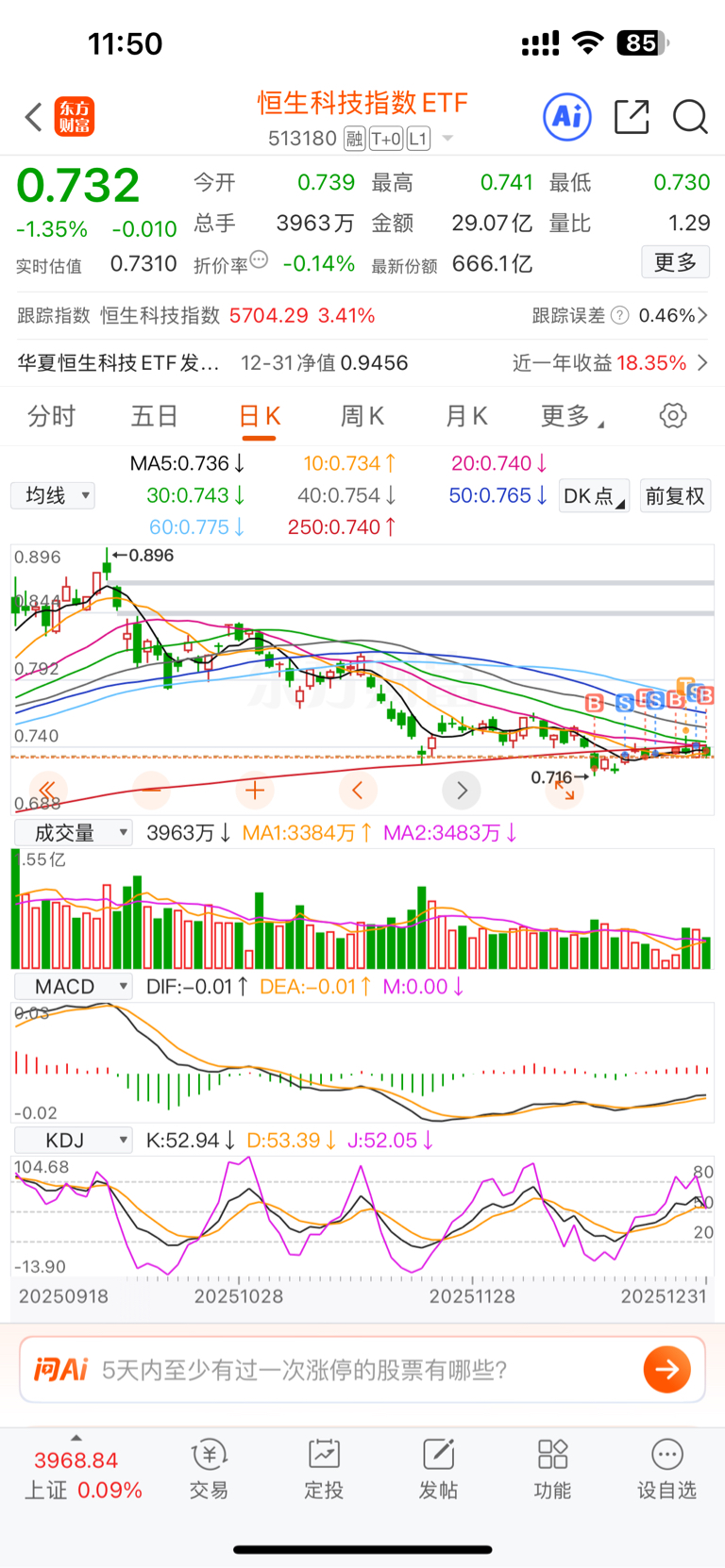Tap the Ai question input field
The height and width of the screenshot is (1568, 725).
click(362, 1370)
